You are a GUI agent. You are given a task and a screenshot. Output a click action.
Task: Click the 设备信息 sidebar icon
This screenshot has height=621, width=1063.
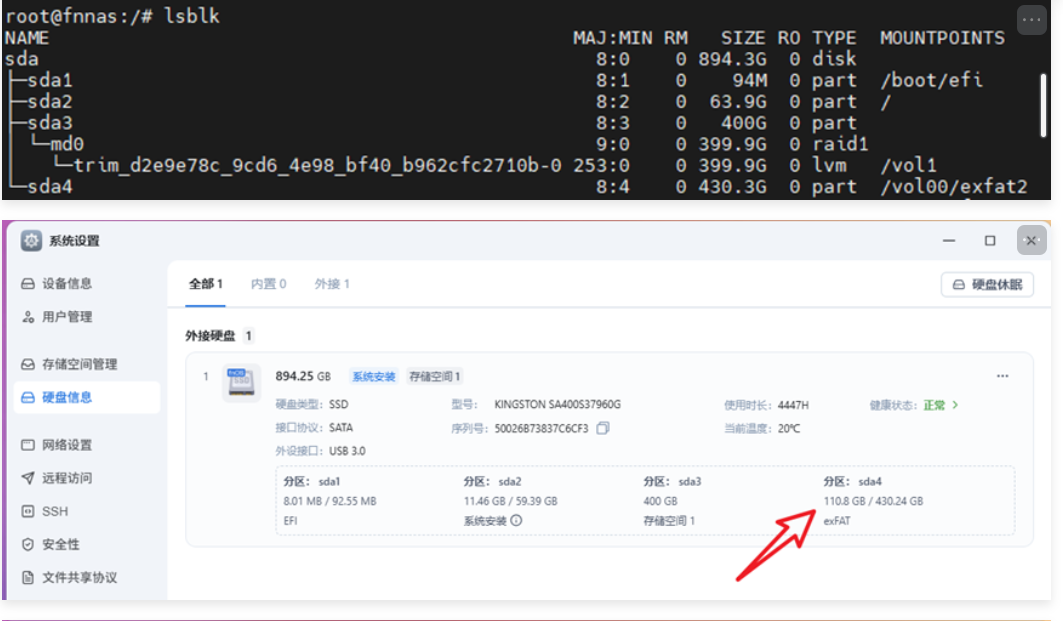coord(28,283)
